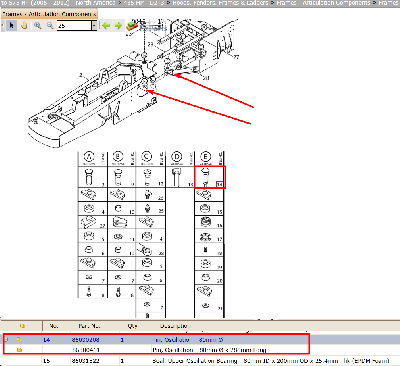Viewport: 400px width, 366px height.
Task: Open the part number link on row 15
Action: [85, 361]
